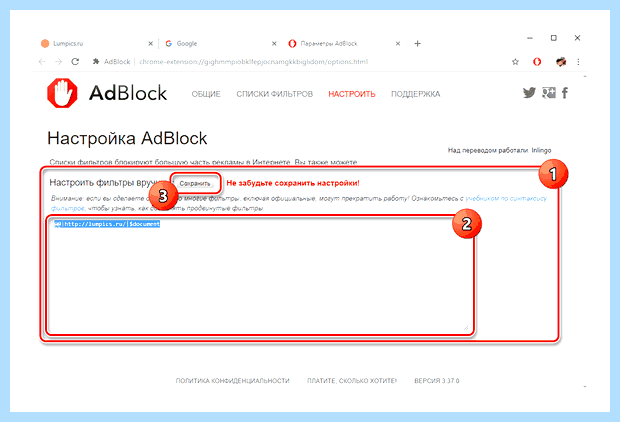Viewport: 620px width, 422px height.
Task: Click inside the manual filters text area
Action: [x=260, y=275]
